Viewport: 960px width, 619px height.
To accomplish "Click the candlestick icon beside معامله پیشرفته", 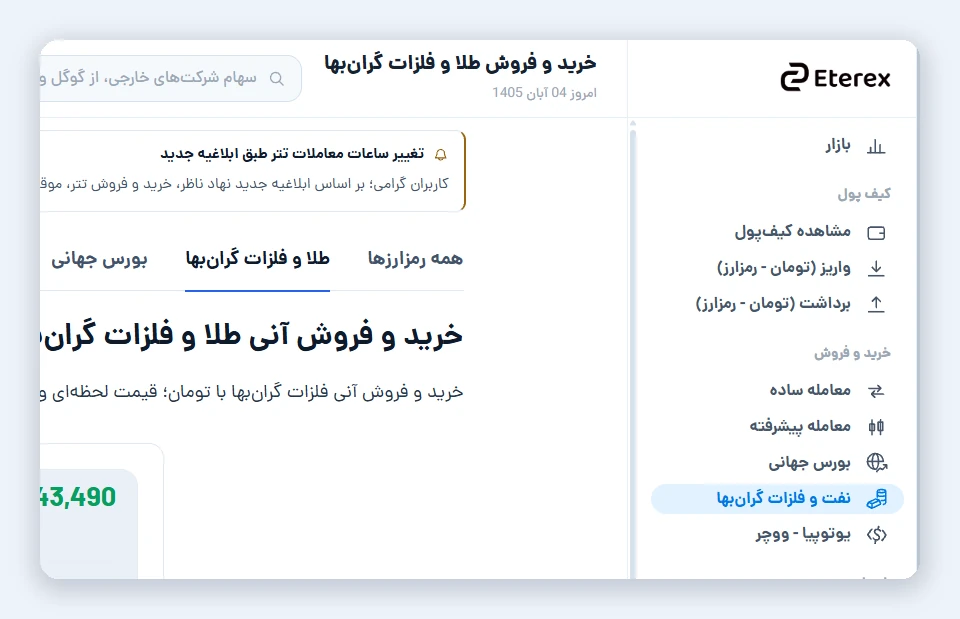I will click(x=876, y=427).
